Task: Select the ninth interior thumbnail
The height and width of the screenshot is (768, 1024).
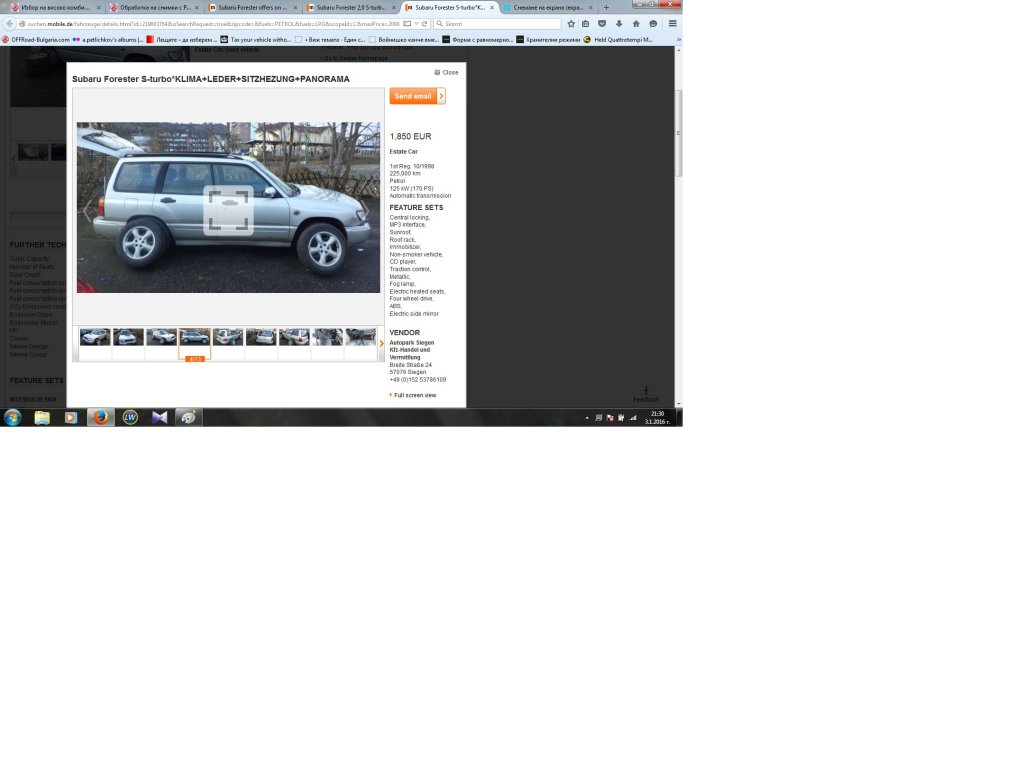Action: point(360,337)
